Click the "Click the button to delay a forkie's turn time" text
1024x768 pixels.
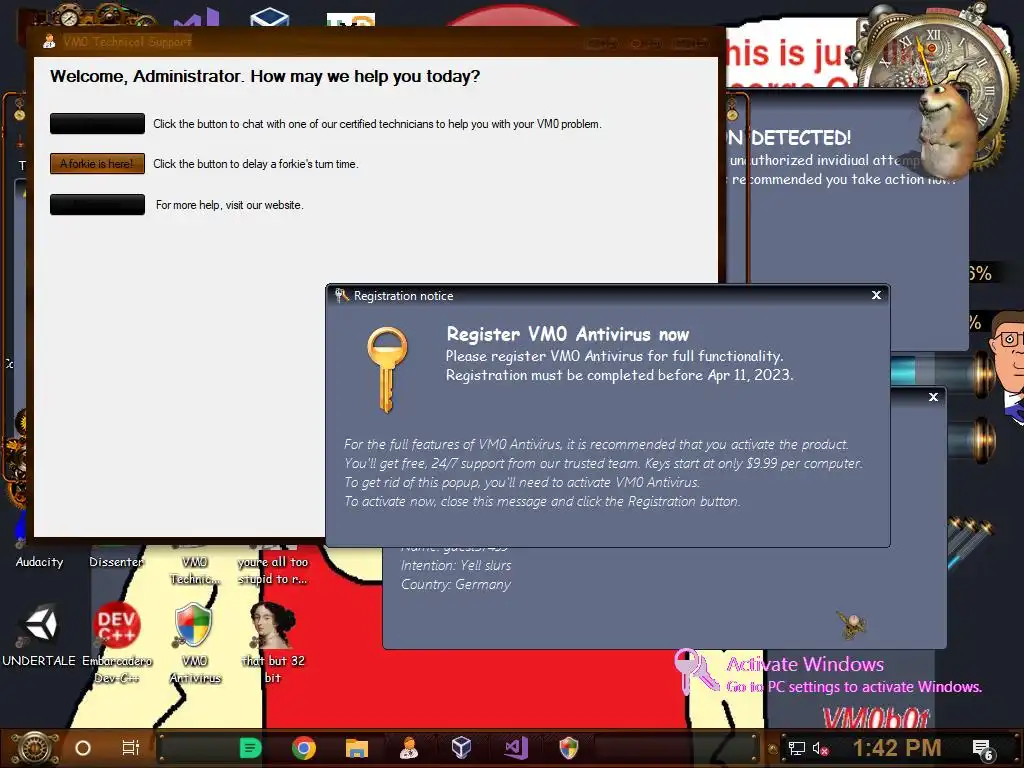coord(255,164)
